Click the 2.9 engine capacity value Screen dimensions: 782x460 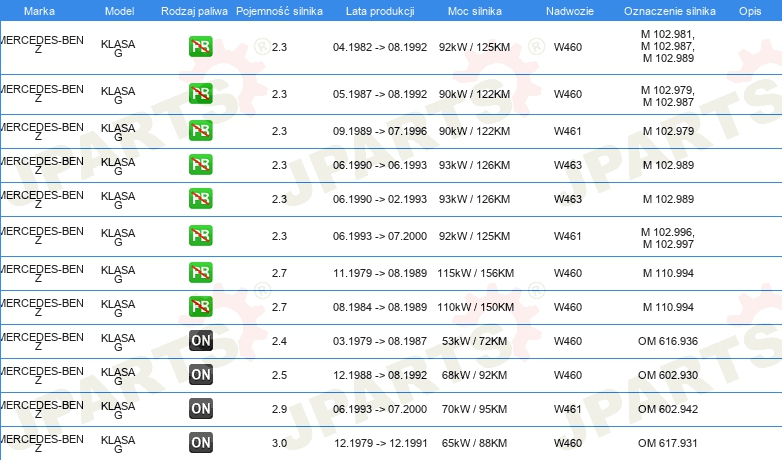click(x=279, y=409)
